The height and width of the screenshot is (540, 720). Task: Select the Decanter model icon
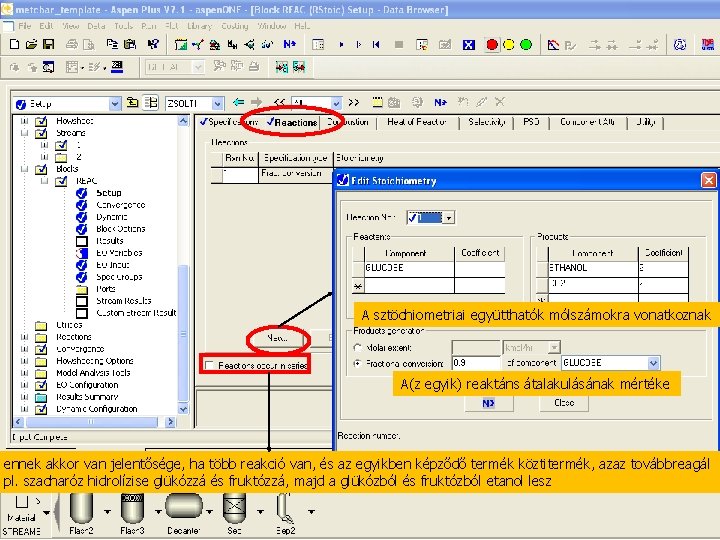click(x=184, y=508)
